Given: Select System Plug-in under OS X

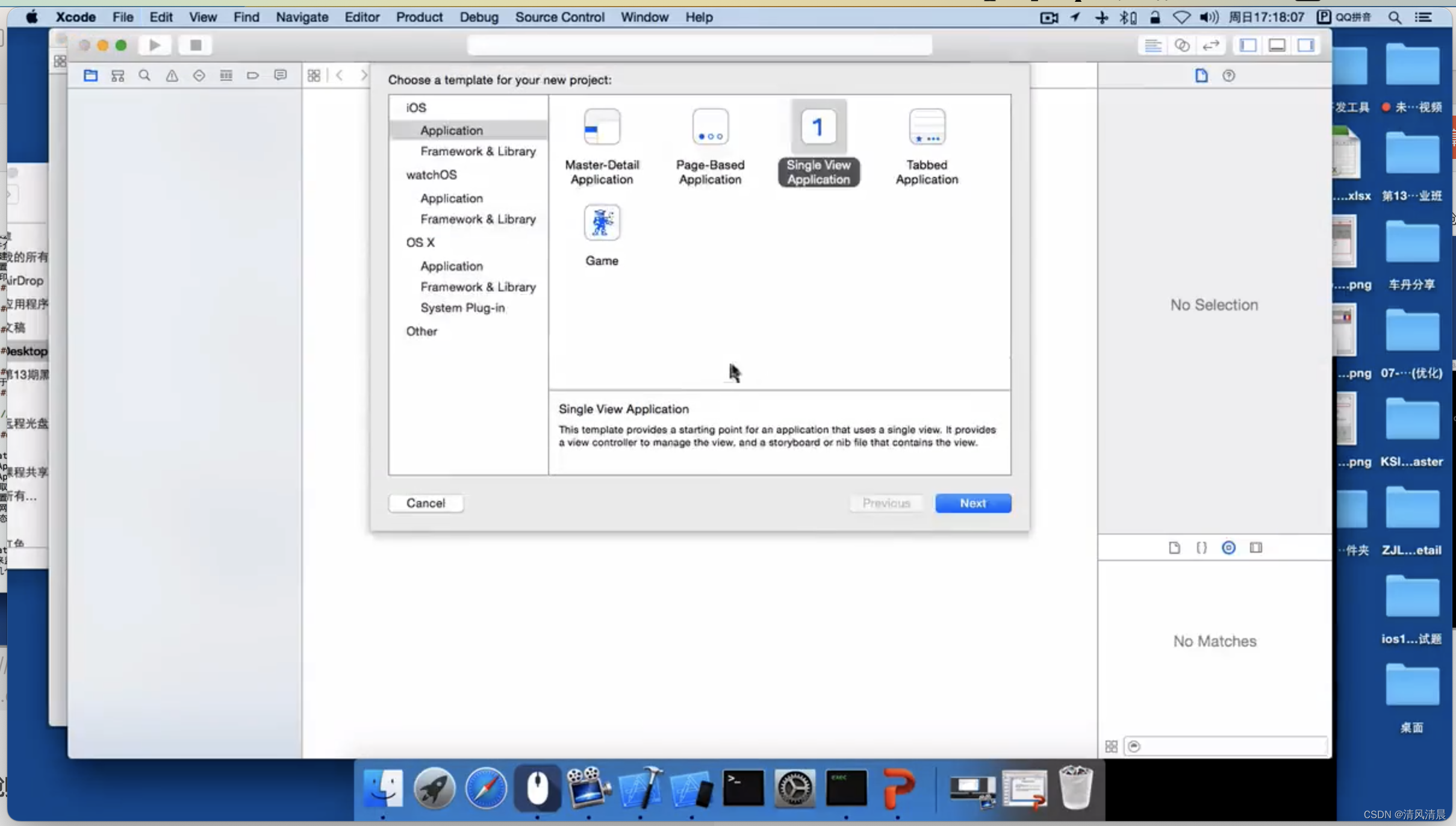Looking at the screenshot, I should click(462, 307).
